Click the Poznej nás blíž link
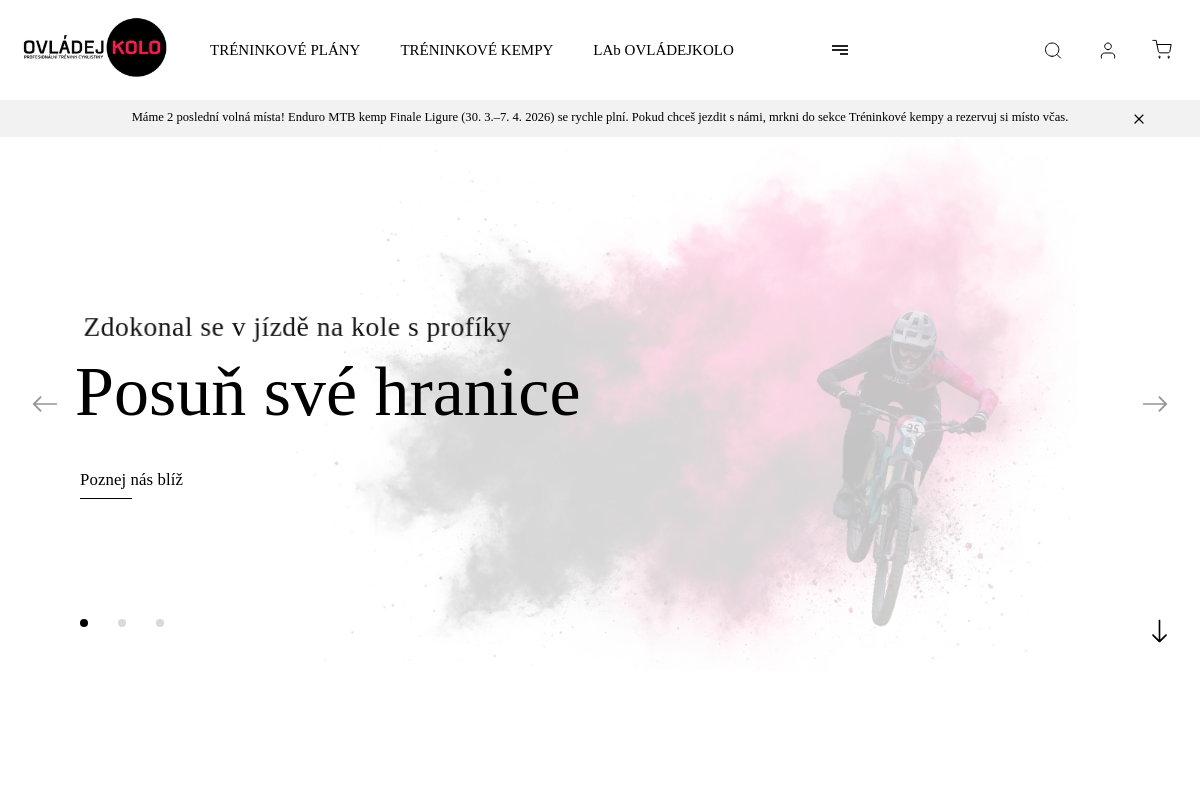Image resolution: width=1200 pixels, height=800 pixels. [x=131, y=480]
